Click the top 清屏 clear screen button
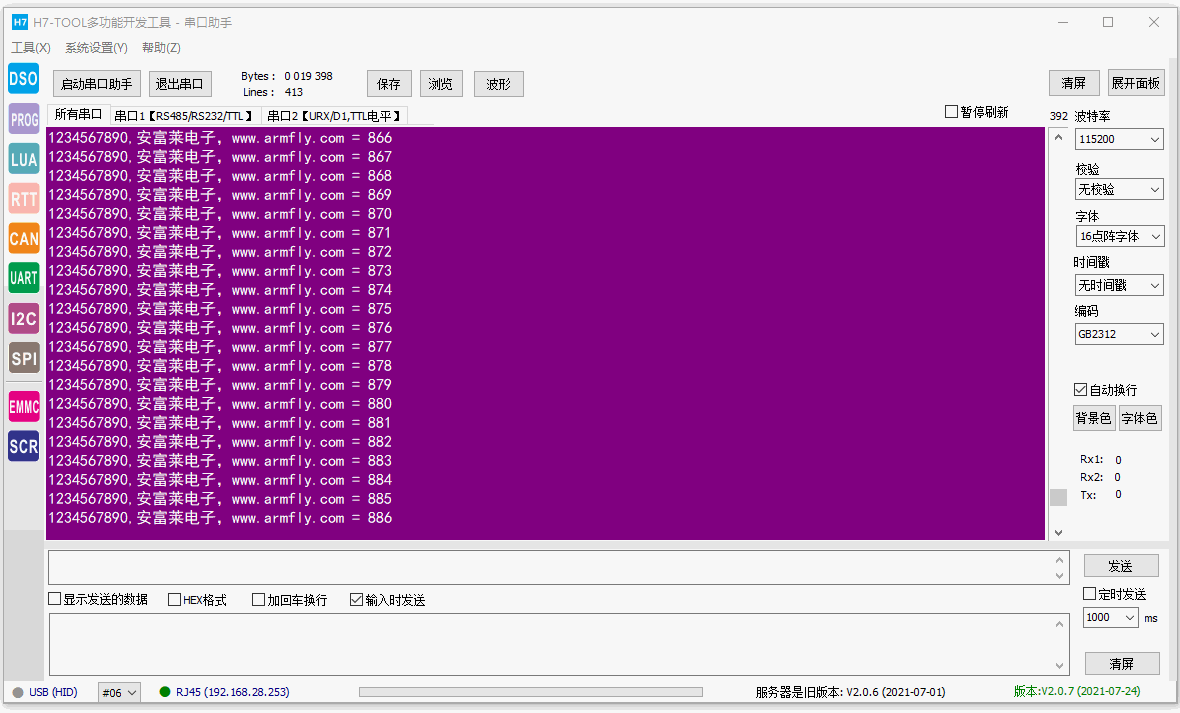 (1074, 83)
